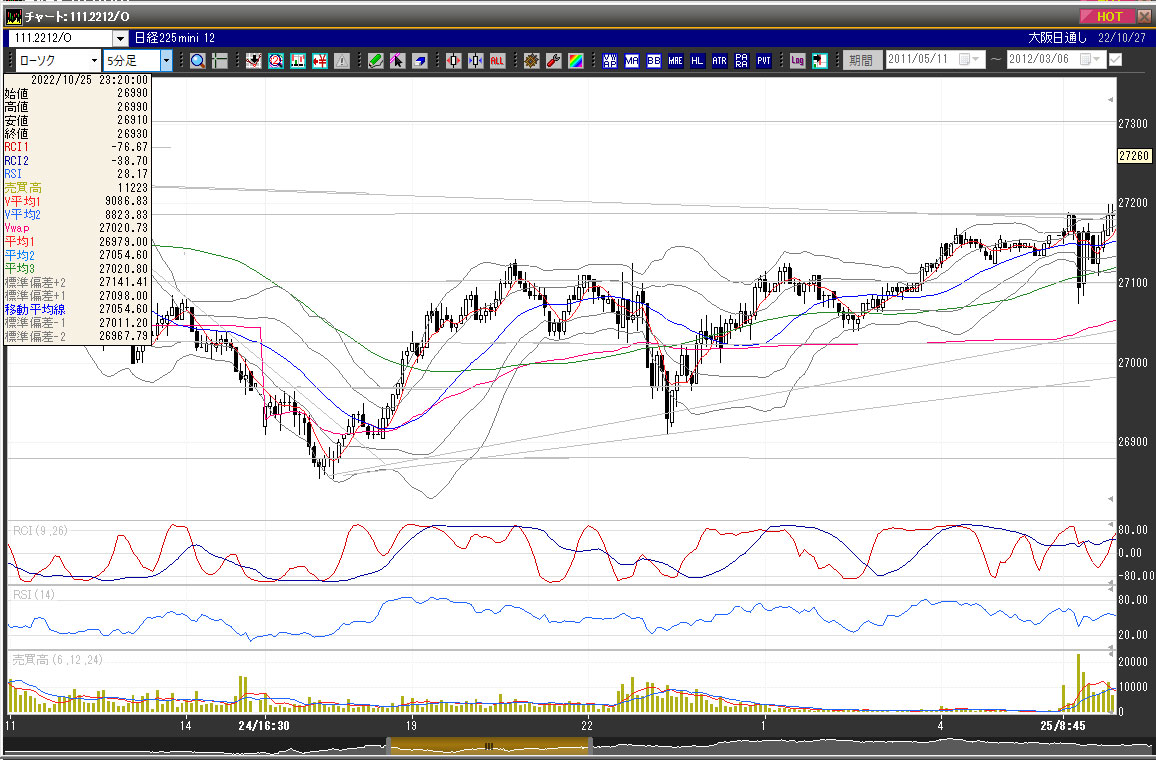Open the brown gear chart settings icon
The height and width of the screenshot is (760, 1156).
pyautogui.click(x=532, y=60)
